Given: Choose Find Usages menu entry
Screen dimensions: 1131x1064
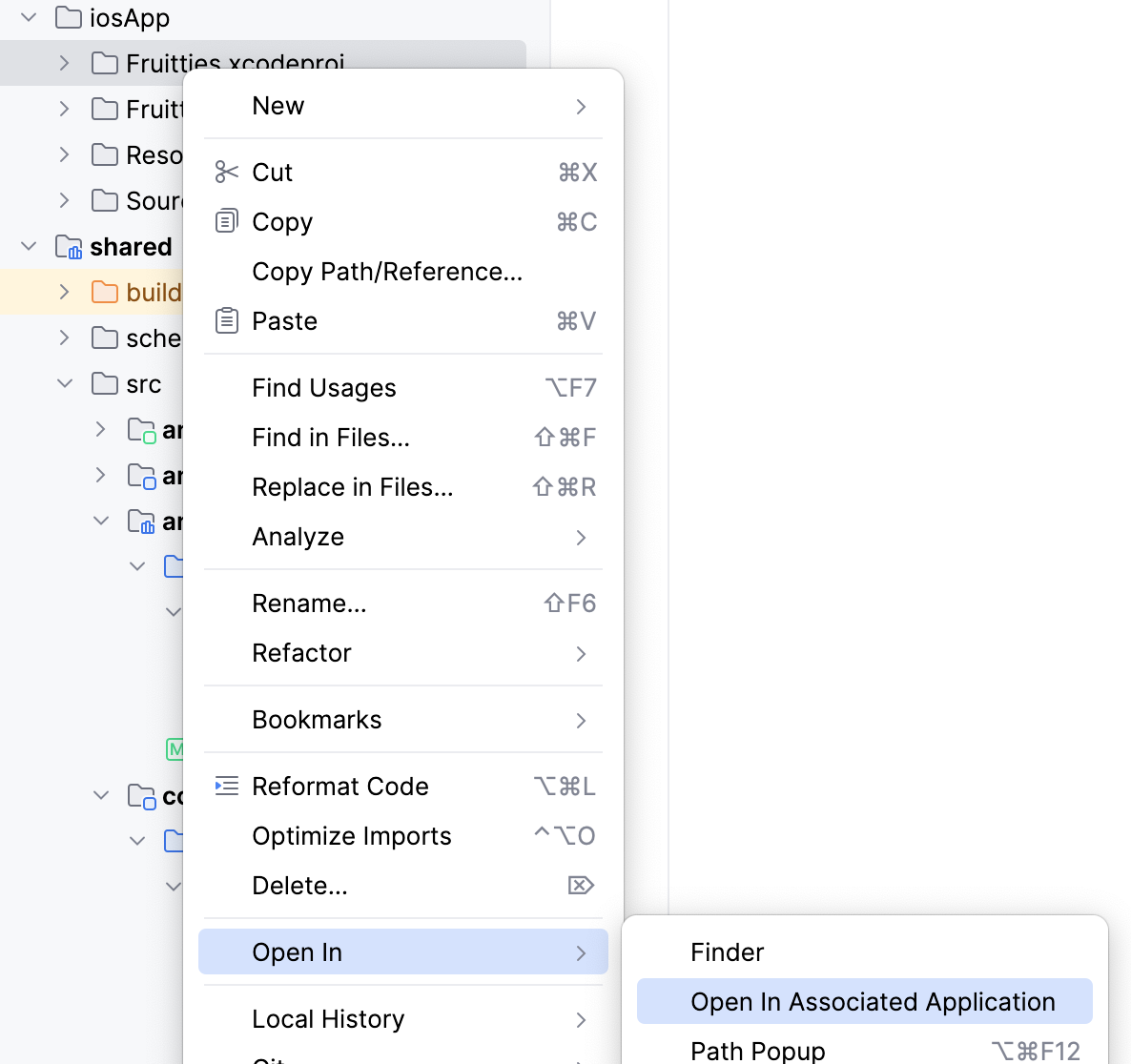Looking at the screenshot, I should click(x=324, y=388).
